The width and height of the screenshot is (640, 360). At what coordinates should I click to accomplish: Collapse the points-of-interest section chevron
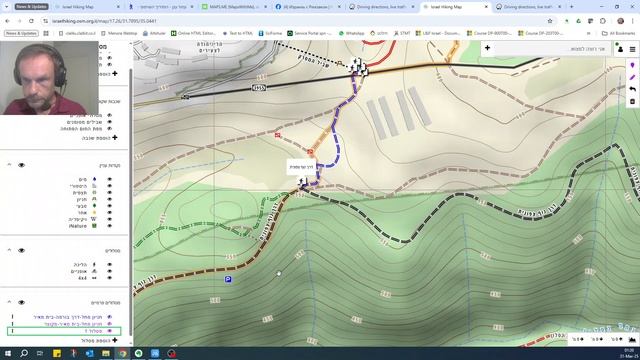(9, 165)
